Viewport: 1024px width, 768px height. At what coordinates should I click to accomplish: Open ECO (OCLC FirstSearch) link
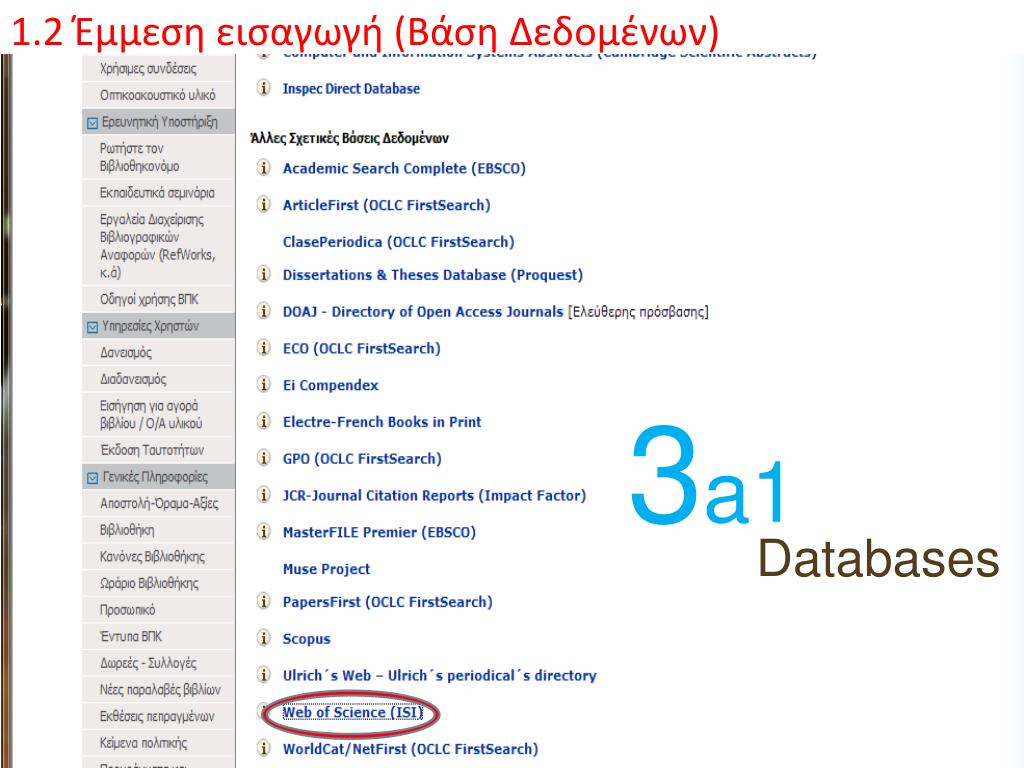click(x=362, y=348)
